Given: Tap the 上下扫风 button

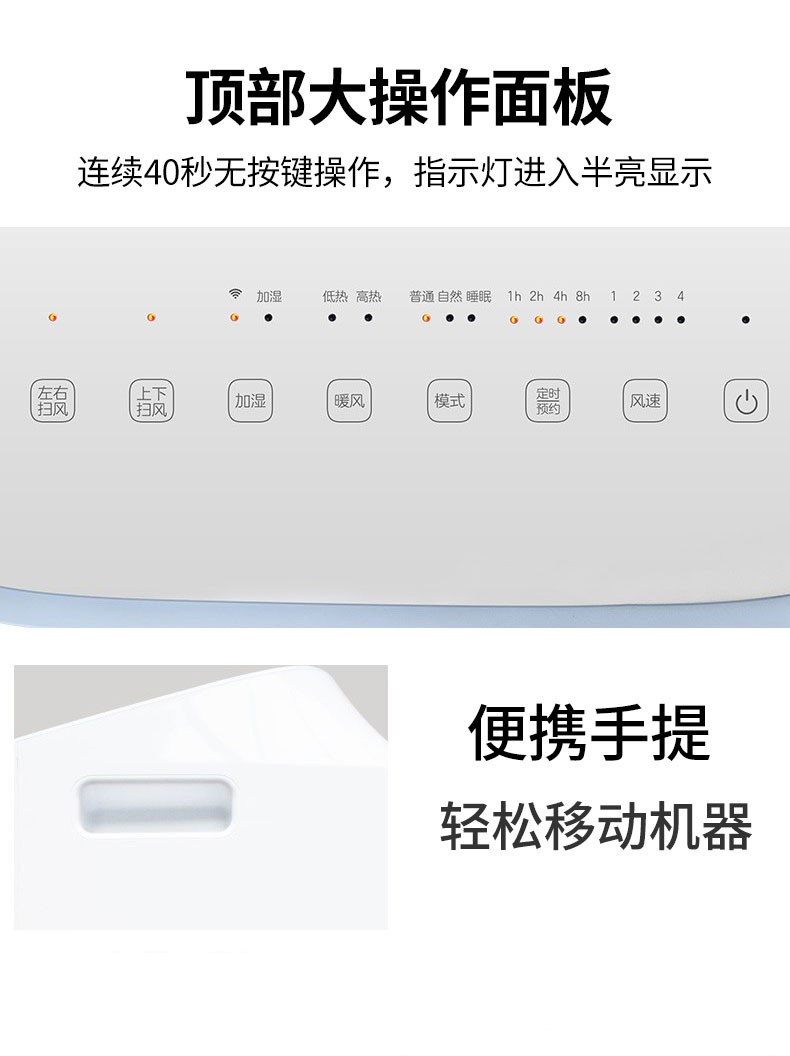Looking at the screenshot, I should click(x=152, y=401).
